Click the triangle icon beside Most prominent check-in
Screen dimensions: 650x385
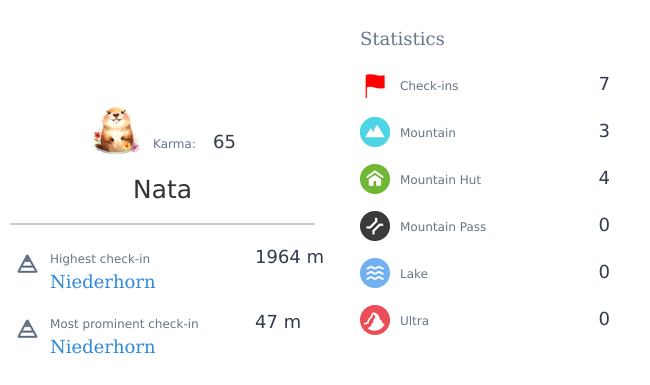pyautogui.click(x=27, y=329)
